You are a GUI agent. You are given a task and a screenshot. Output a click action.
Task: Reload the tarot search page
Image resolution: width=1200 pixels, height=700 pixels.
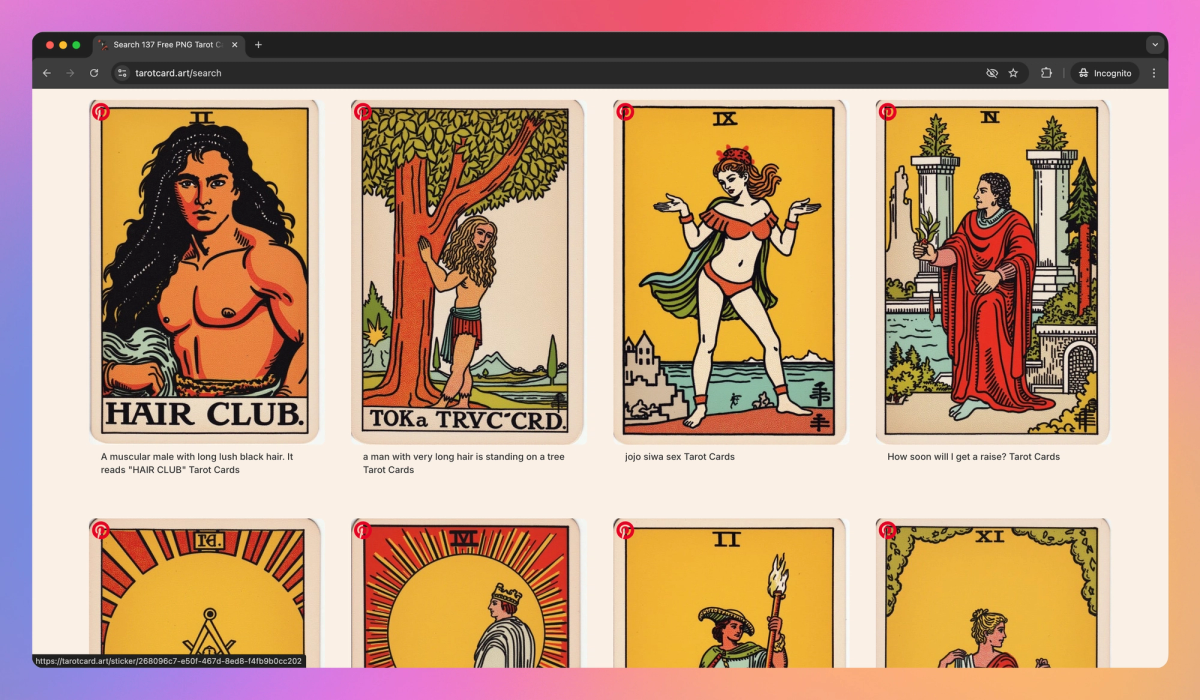pos(93,72)
